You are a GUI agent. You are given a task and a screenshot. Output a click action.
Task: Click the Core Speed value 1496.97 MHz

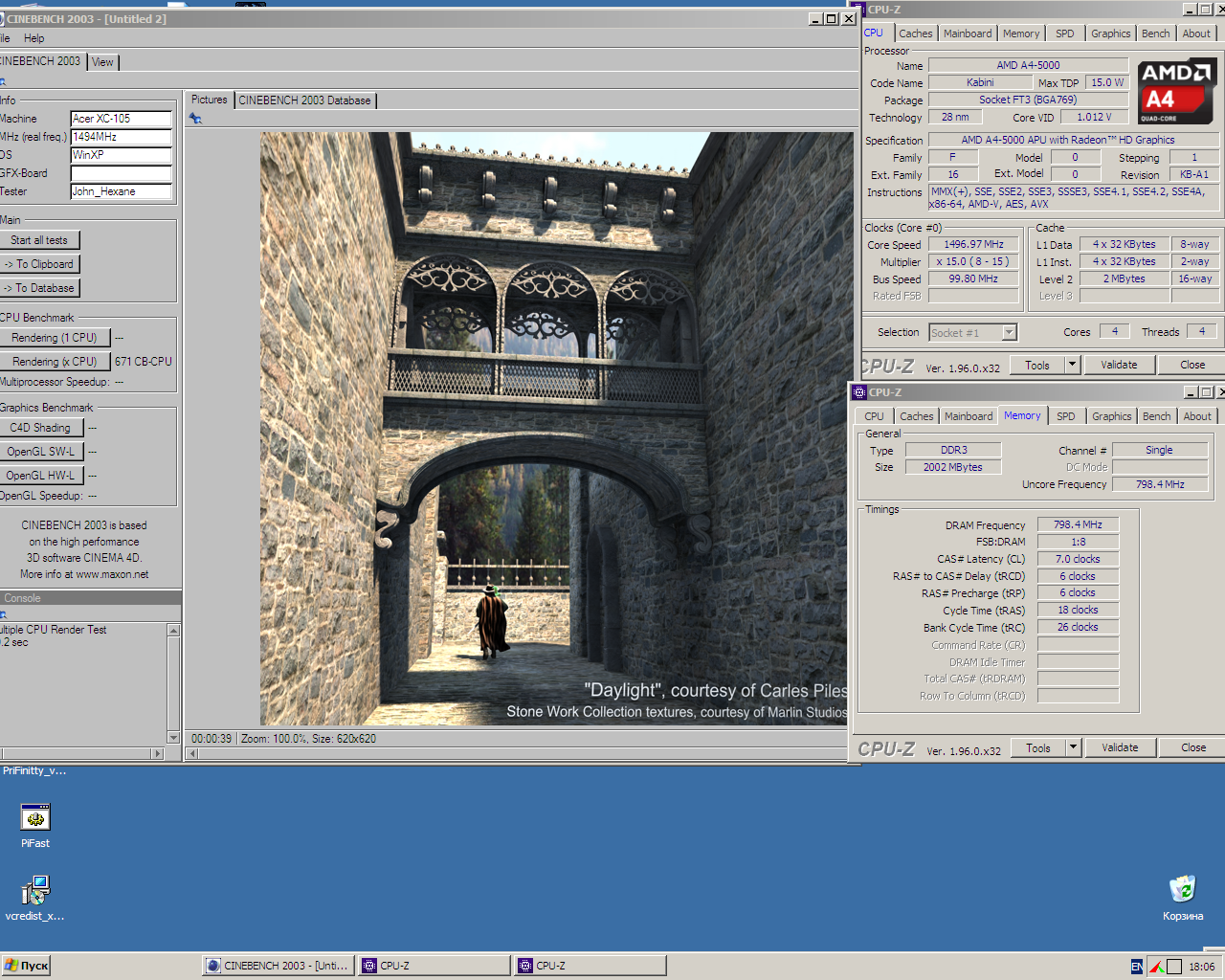pos(973,244)
